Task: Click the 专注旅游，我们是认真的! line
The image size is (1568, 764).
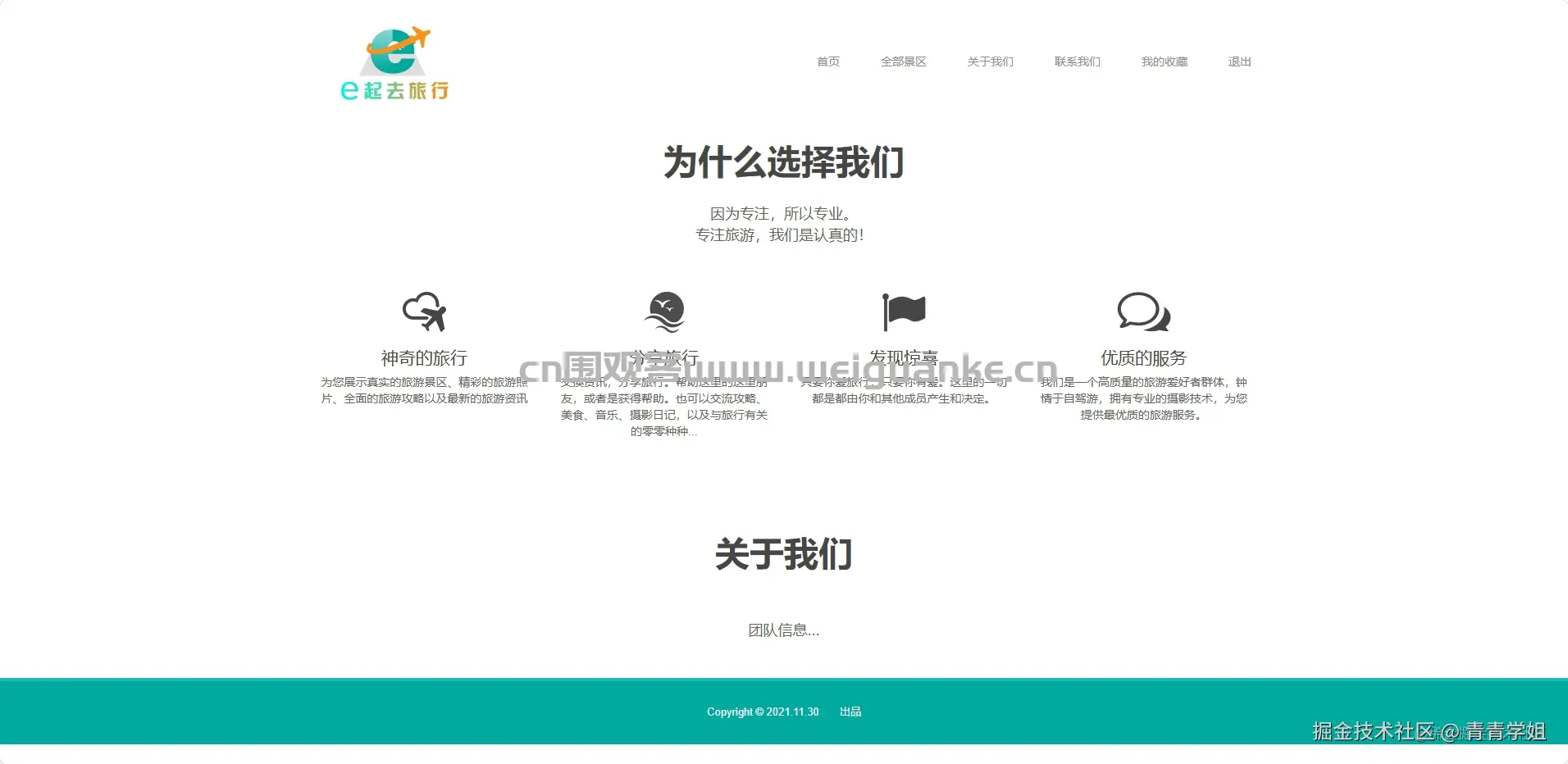Action: click(780, 235)
